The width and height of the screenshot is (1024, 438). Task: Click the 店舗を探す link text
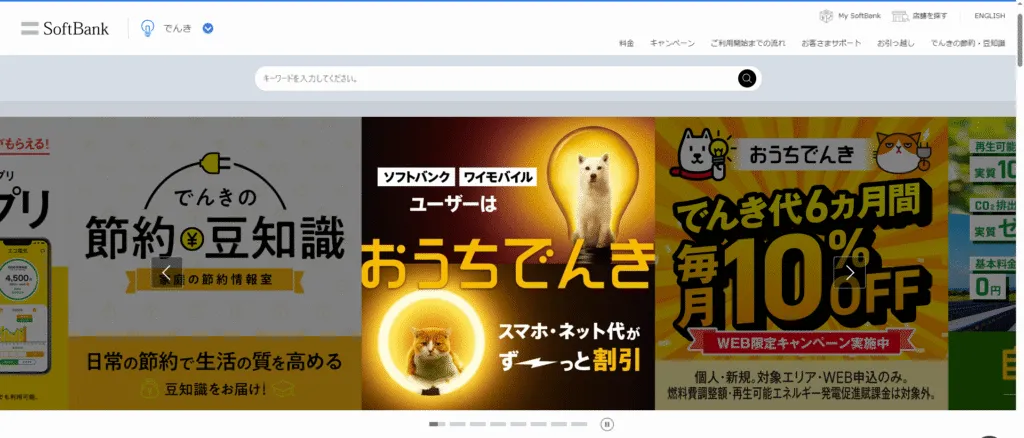(930, 16)
